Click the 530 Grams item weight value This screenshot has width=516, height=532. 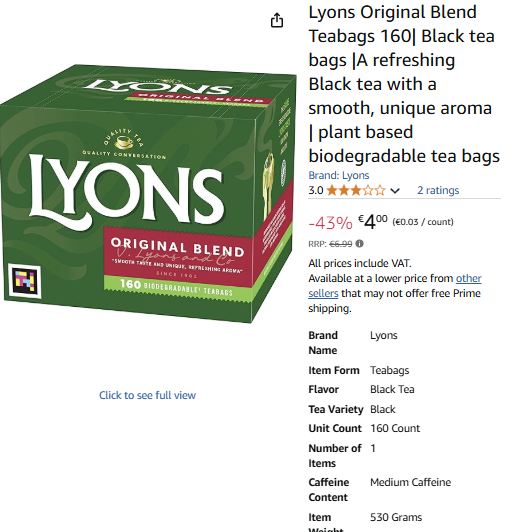pyautogui.click(x=396, y=517)
